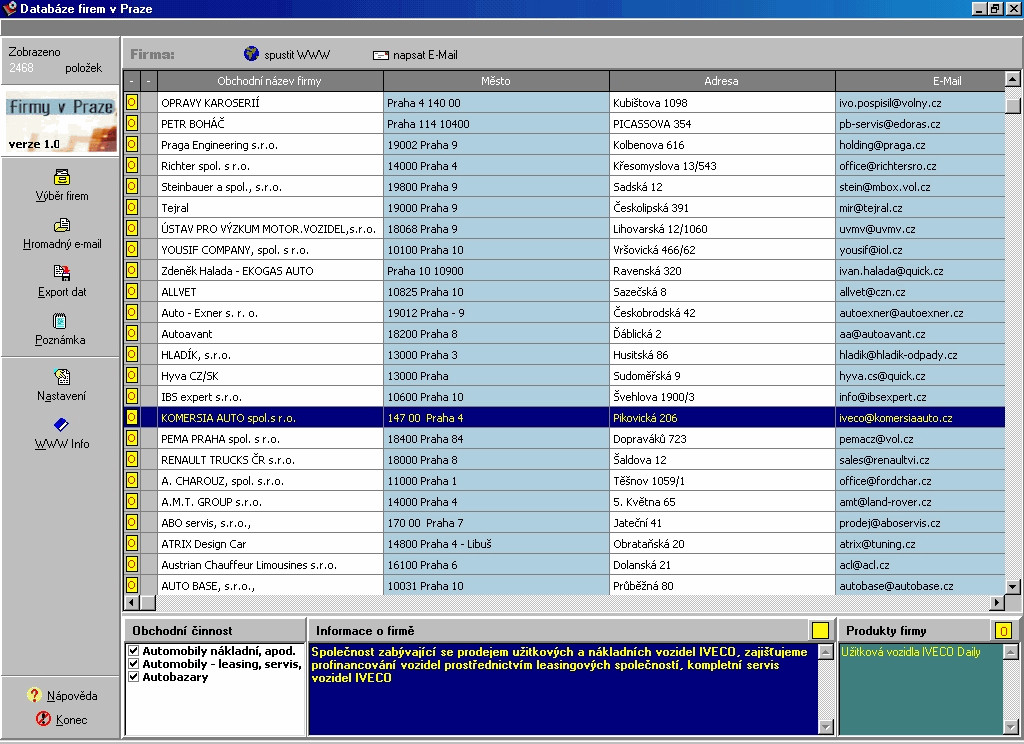Click the Nápověda help question mark icon
Viewport: 1024px width, 744px height.
point(34,695)
